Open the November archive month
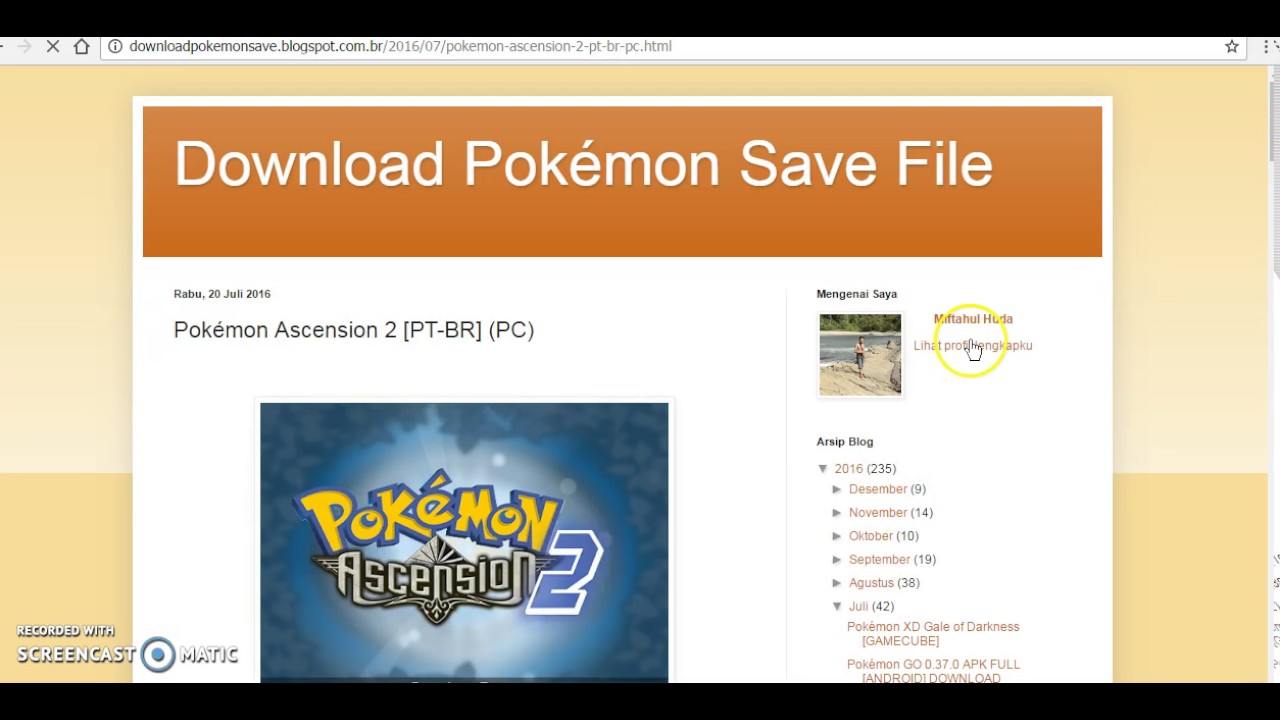1280x720 pixels. pos(878,513)
